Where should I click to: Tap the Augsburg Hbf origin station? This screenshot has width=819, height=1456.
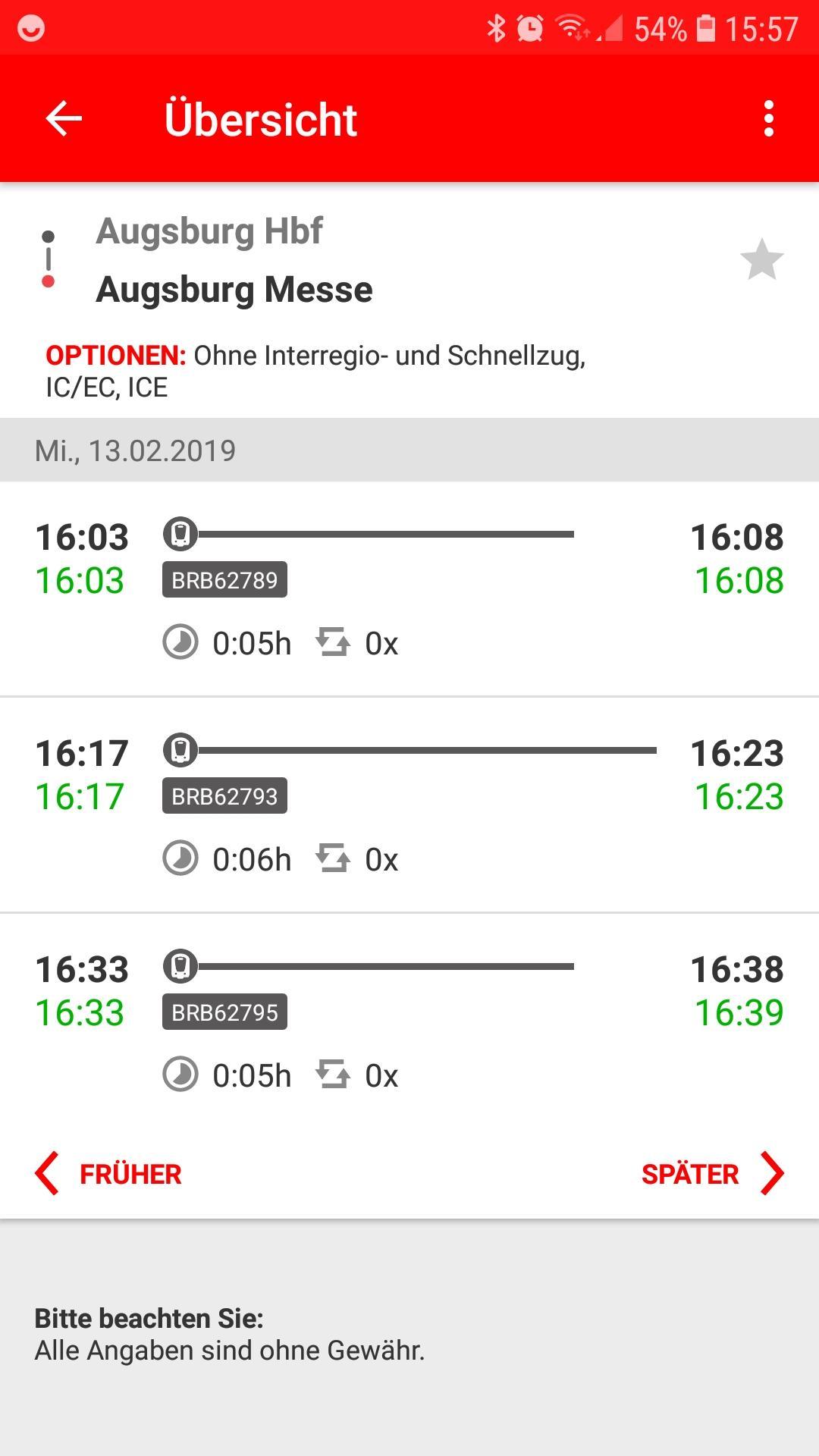pos(209,231)
